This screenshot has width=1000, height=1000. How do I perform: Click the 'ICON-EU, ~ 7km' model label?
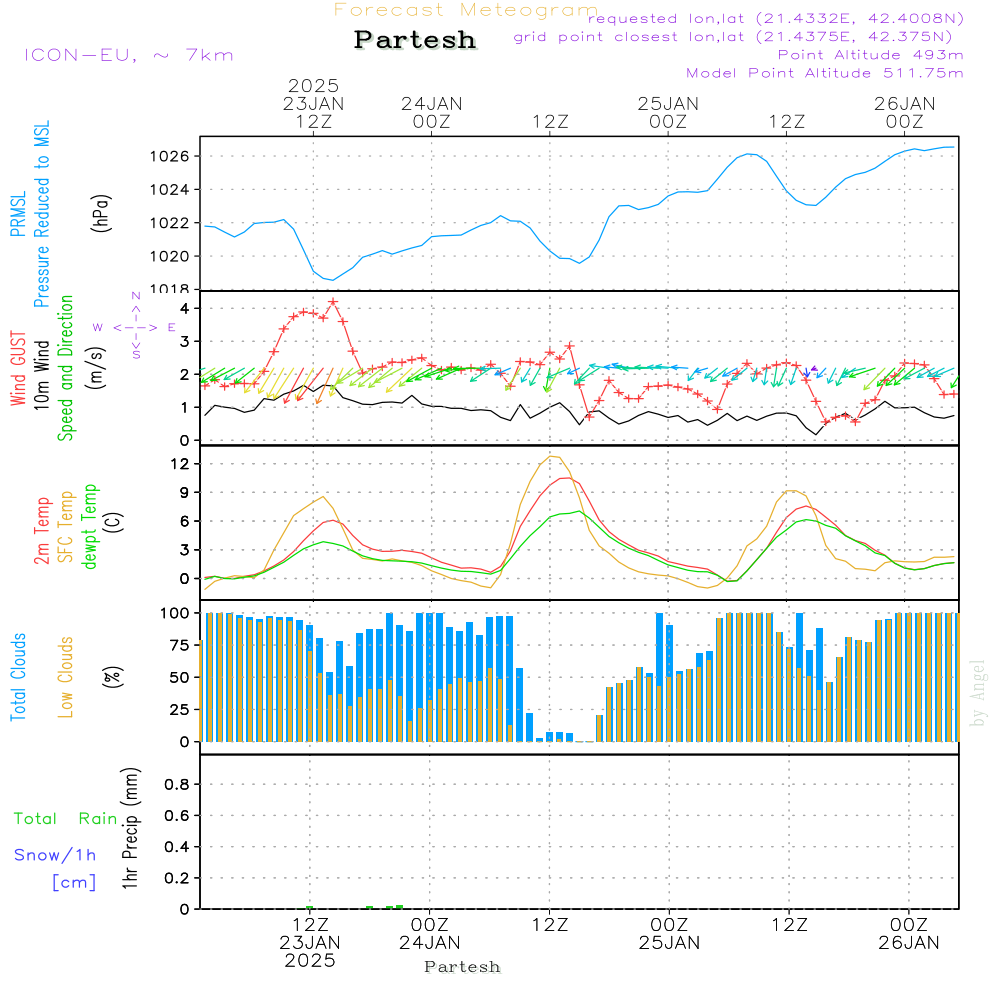(x=129, y=55)
